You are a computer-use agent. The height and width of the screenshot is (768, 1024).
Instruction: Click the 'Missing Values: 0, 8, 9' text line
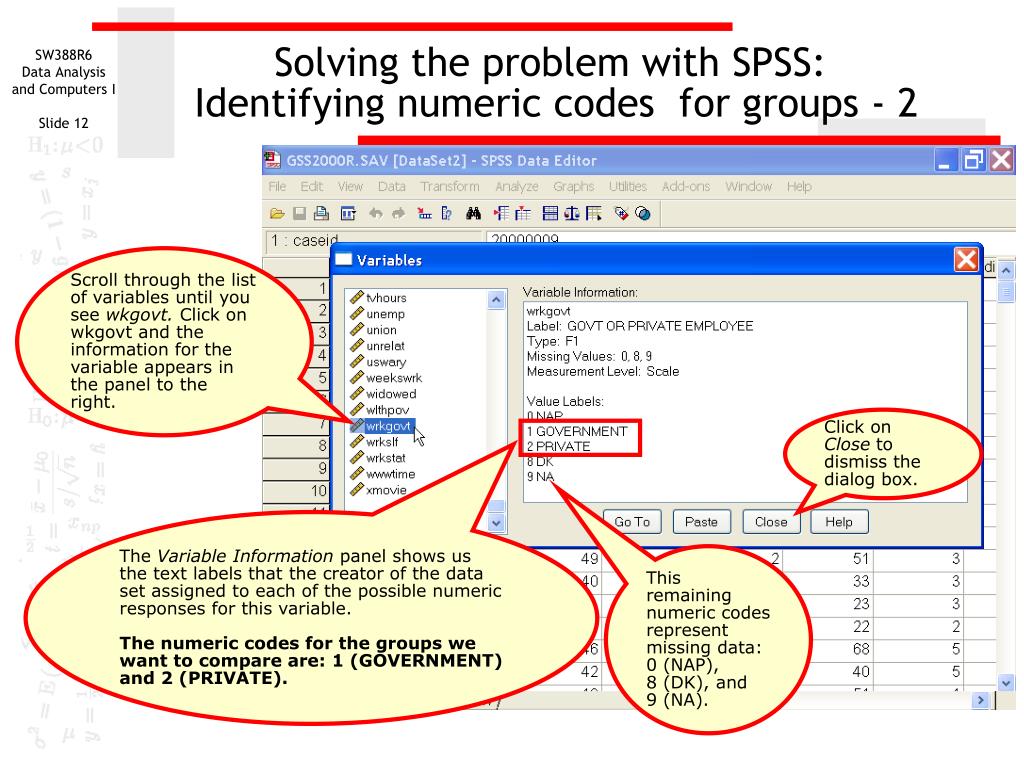pos(589,357)
